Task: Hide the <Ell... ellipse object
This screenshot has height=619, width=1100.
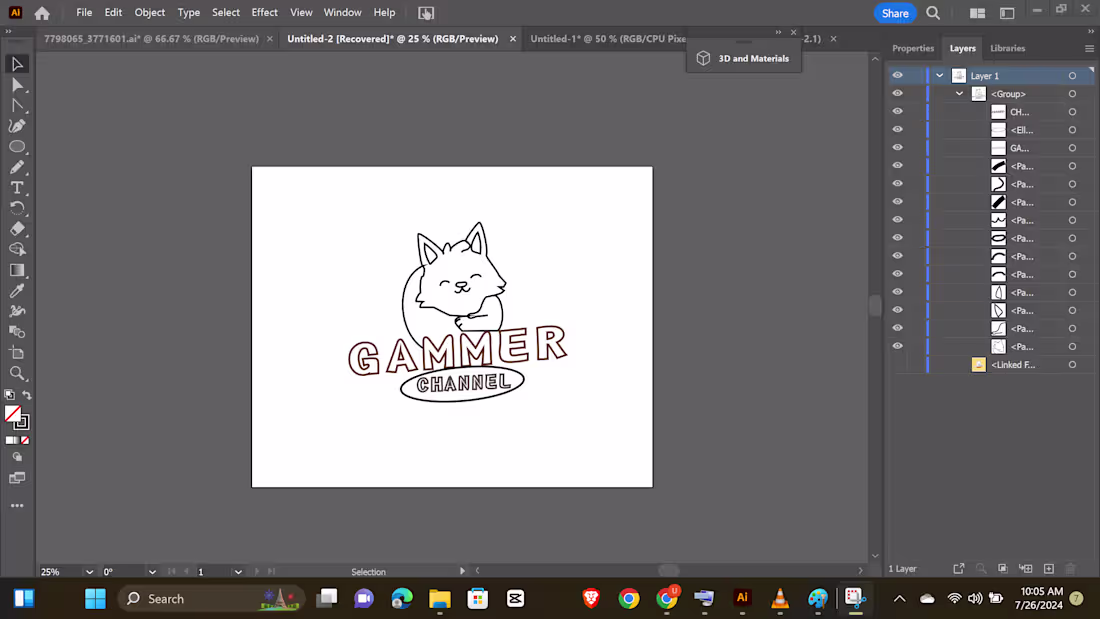Action: (x=897, y=129)
